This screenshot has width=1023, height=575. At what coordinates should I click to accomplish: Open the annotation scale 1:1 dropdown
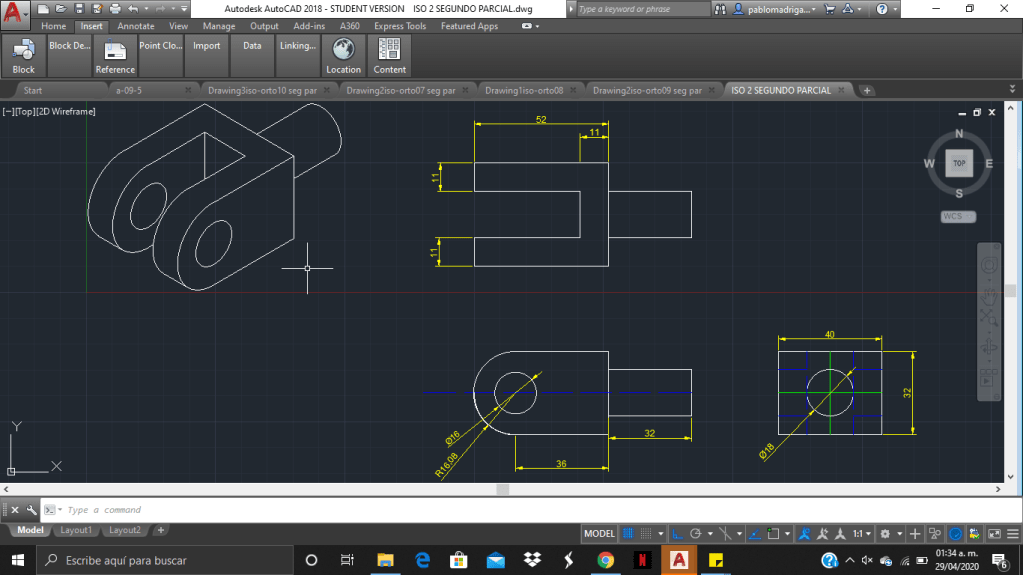(x=862, y=533)
